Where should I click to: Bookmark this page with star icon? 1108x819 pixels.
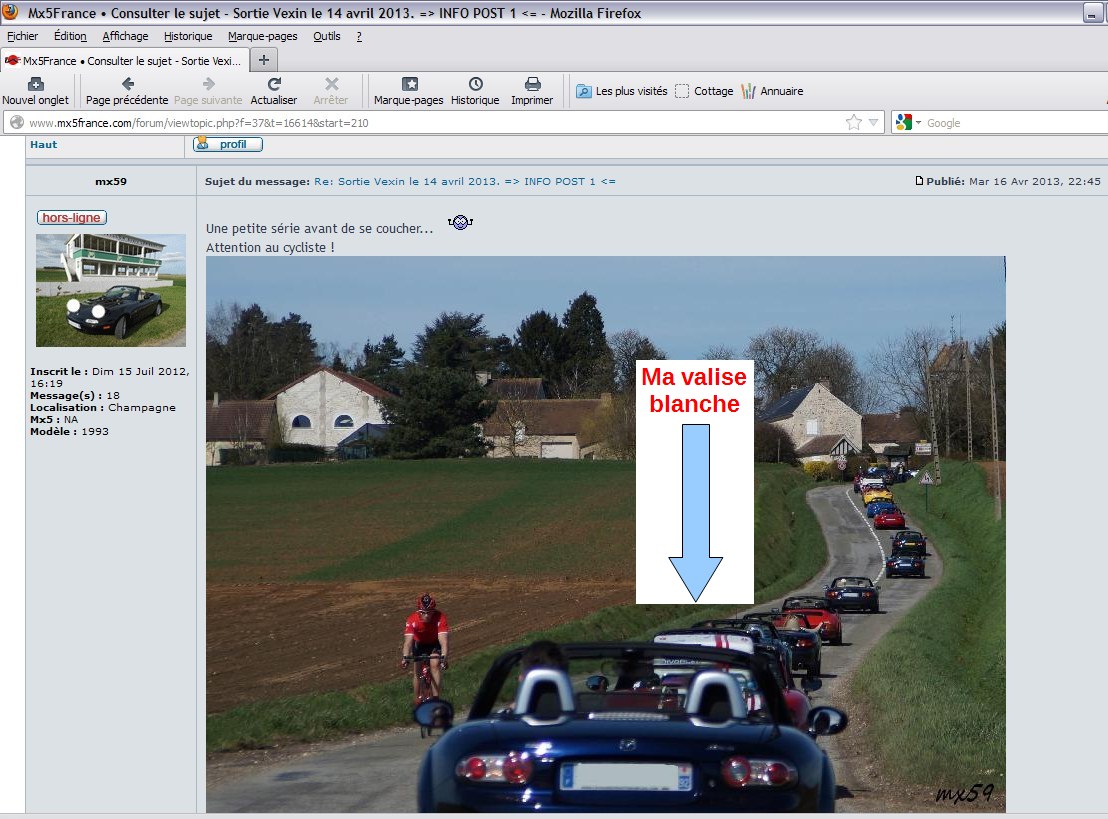point(854,123)
